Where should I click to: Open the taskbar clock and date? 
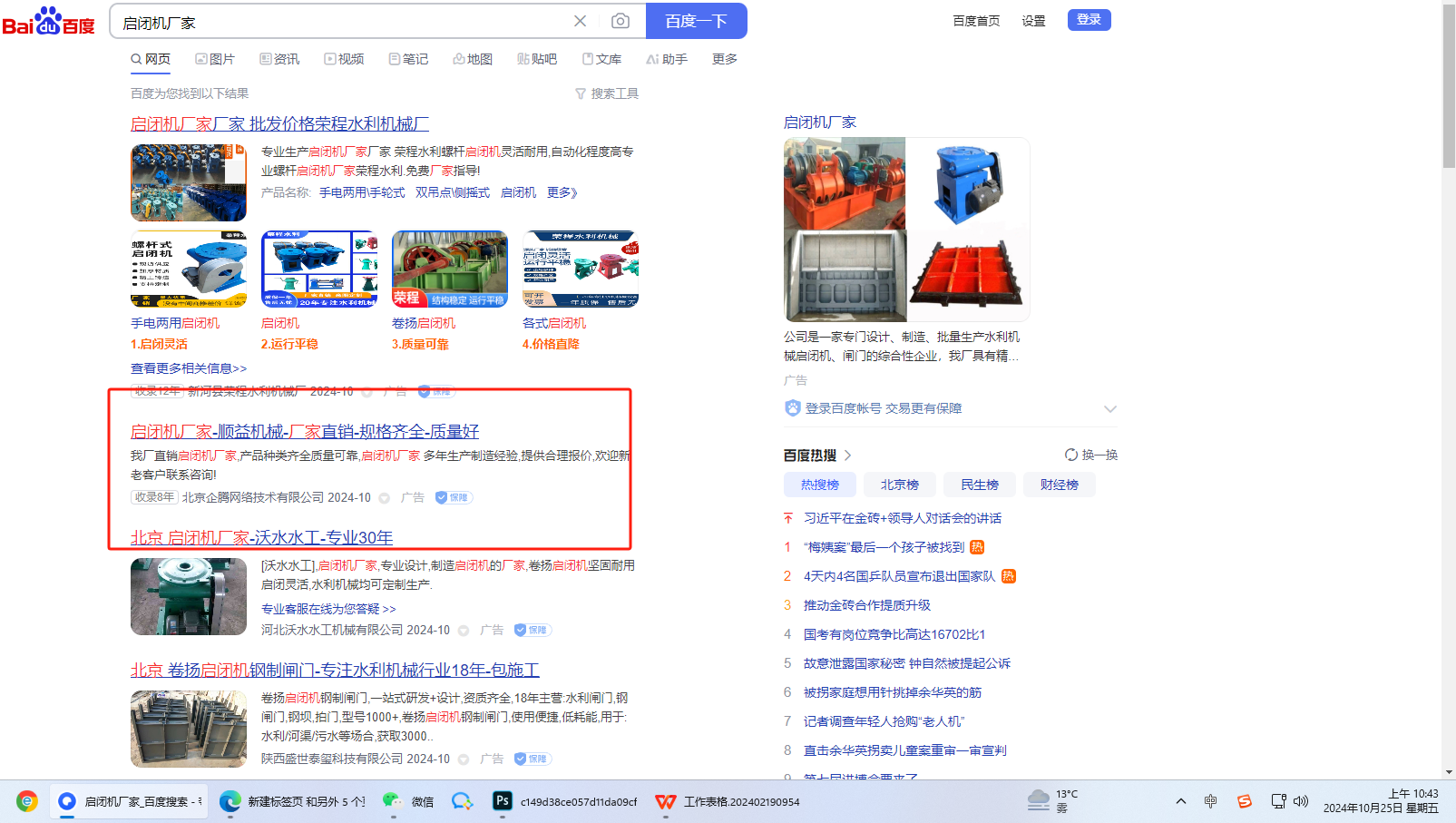(x=1381, y=800)
